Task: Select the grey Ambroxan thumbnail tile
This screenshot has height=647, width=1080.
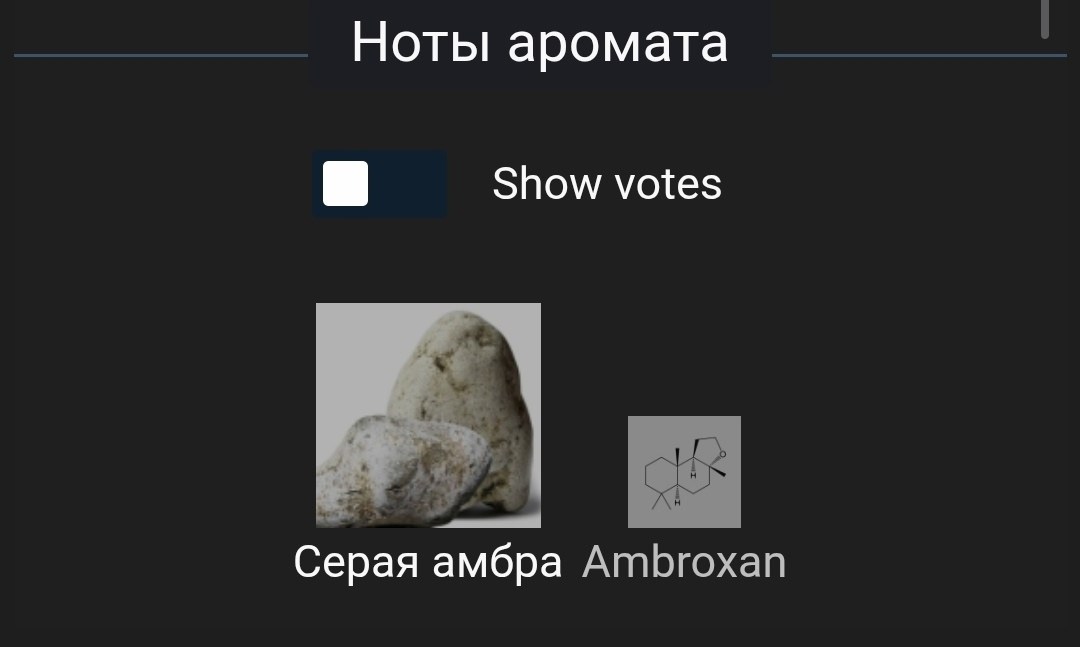Action: (x=684, y=472)
